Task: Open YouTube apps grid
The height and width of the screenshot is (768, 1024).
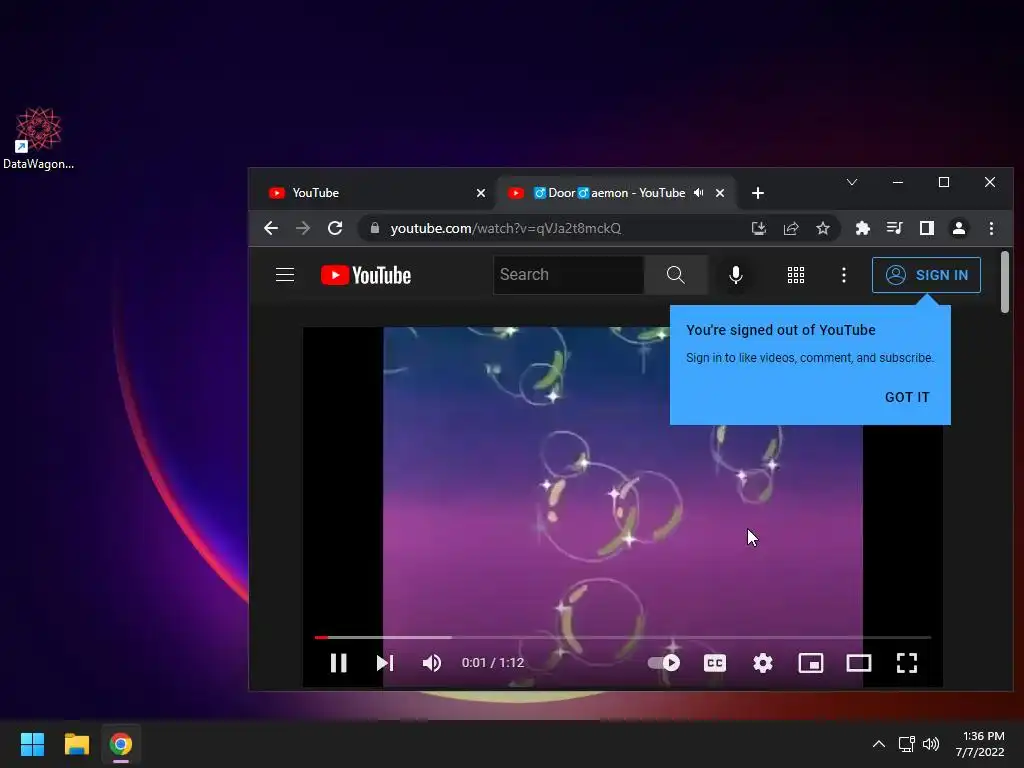Action: 795,275
